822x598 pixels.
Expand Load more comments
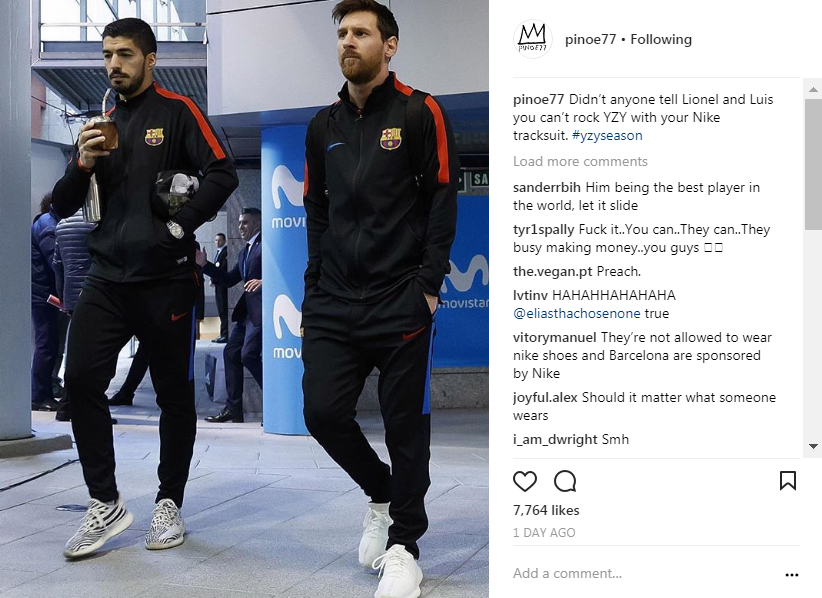click(x=580, y=161)
